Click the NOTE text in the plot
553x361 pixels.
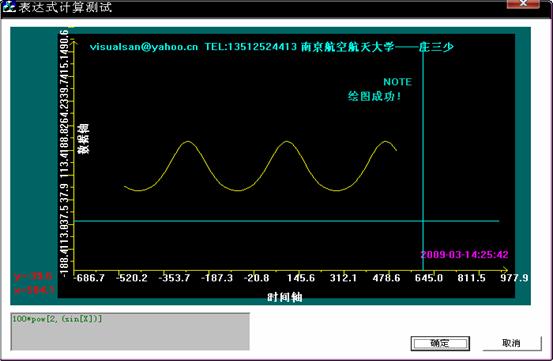point(397,82)
